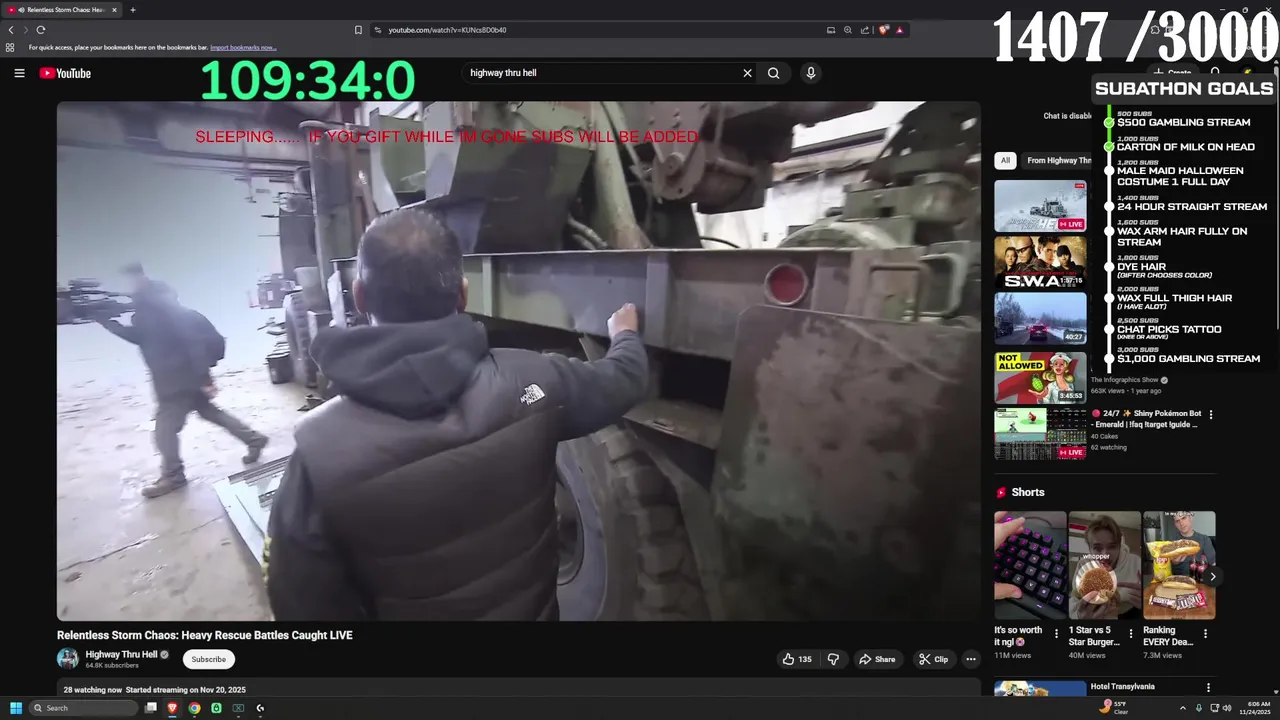Image resolution: width=1280 pixels, height=720 pixels.
Task: Open options for the 'Ranking EVERY Dea...' short
Action: pyautogui.click(x=1205, y=633)
